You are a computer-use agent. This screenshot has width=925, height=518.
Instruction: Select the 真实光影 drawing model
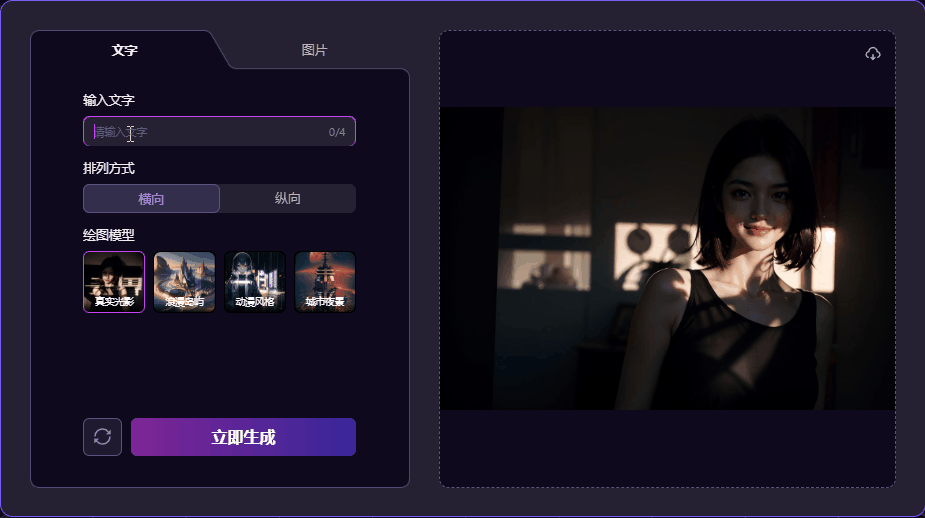click(114, 282)
